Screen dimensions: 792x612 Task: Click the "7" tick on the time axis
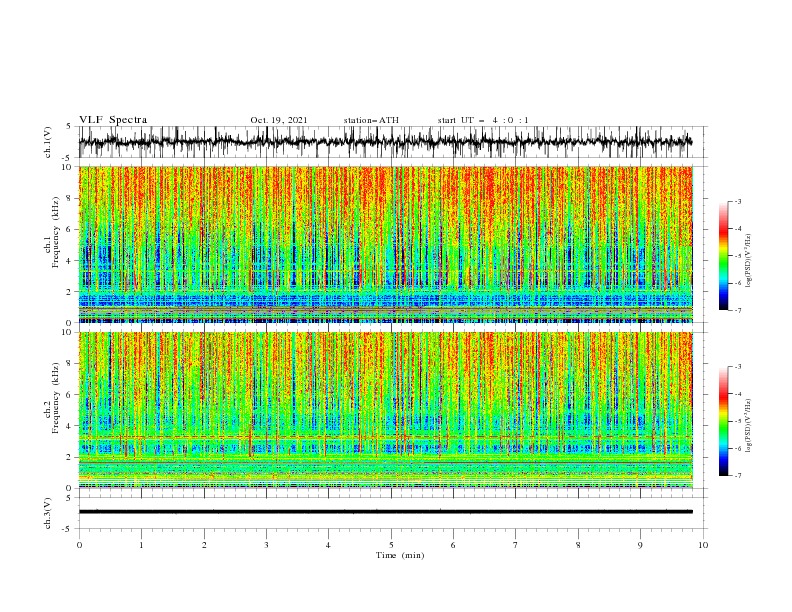(516, 545)
